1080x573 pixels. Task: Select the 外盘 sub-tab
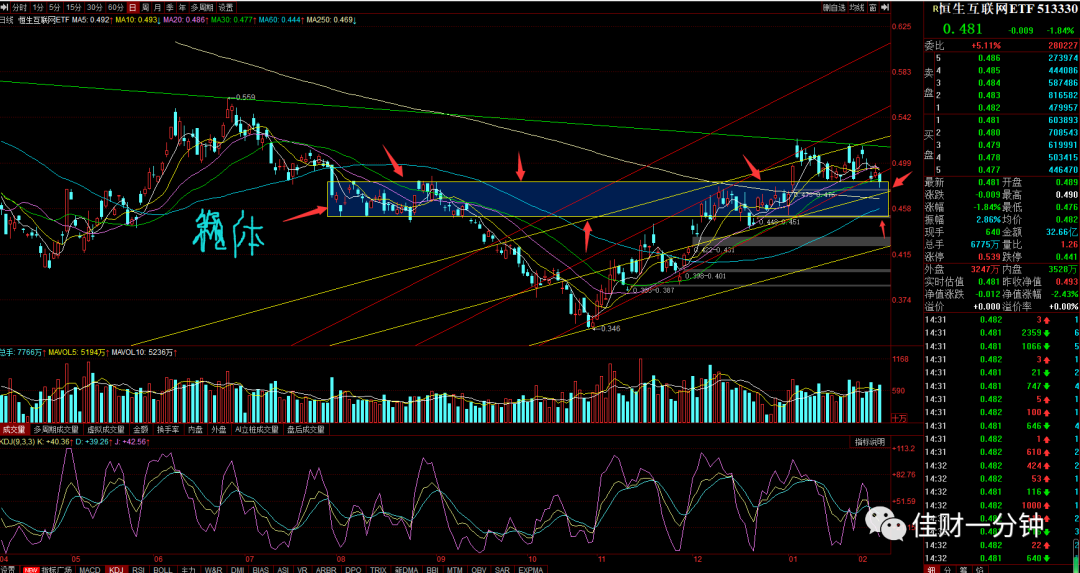[x=220, y=429]
